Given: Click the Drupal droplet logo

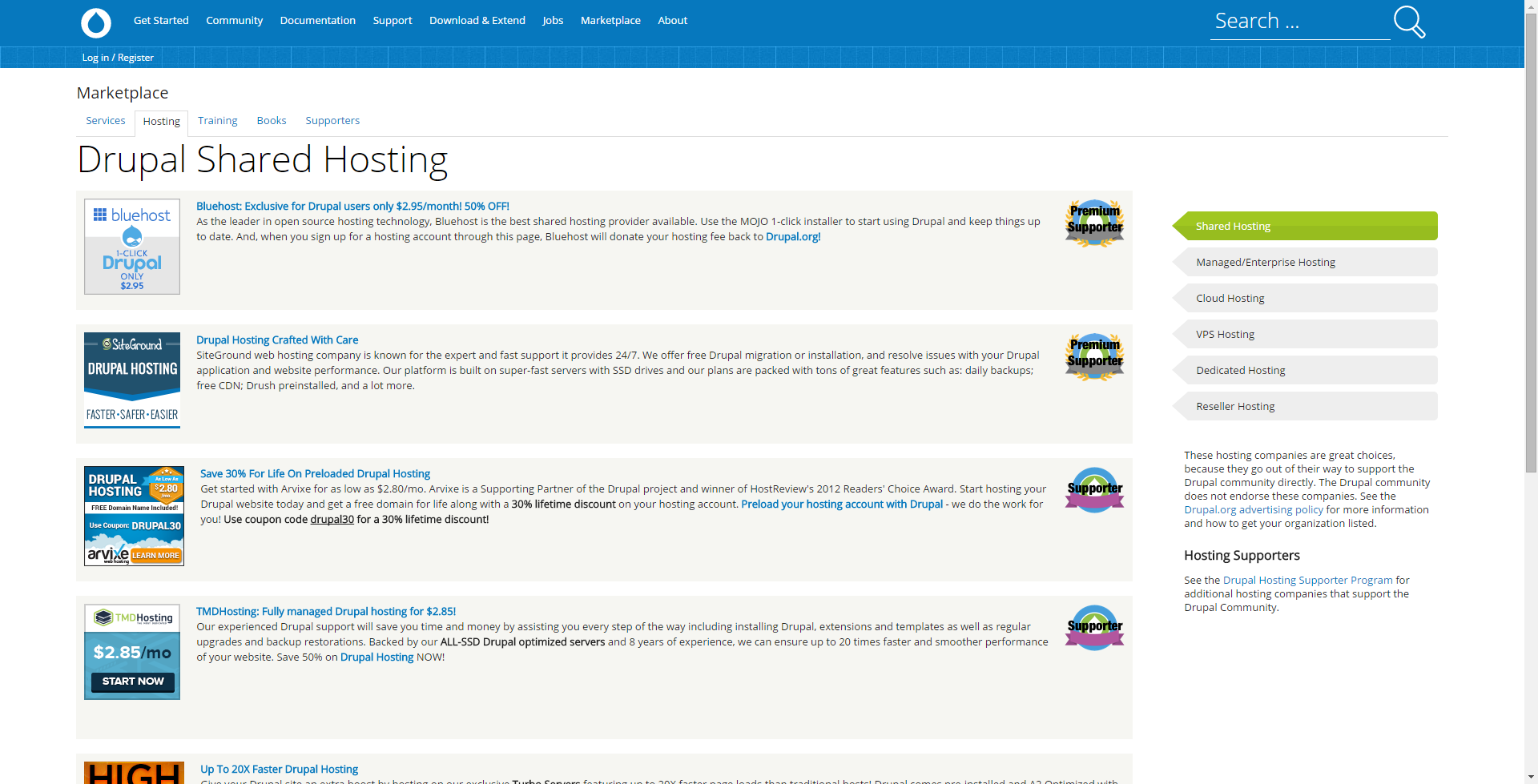Looking at the screenshot, I should (x=95, y=23).
